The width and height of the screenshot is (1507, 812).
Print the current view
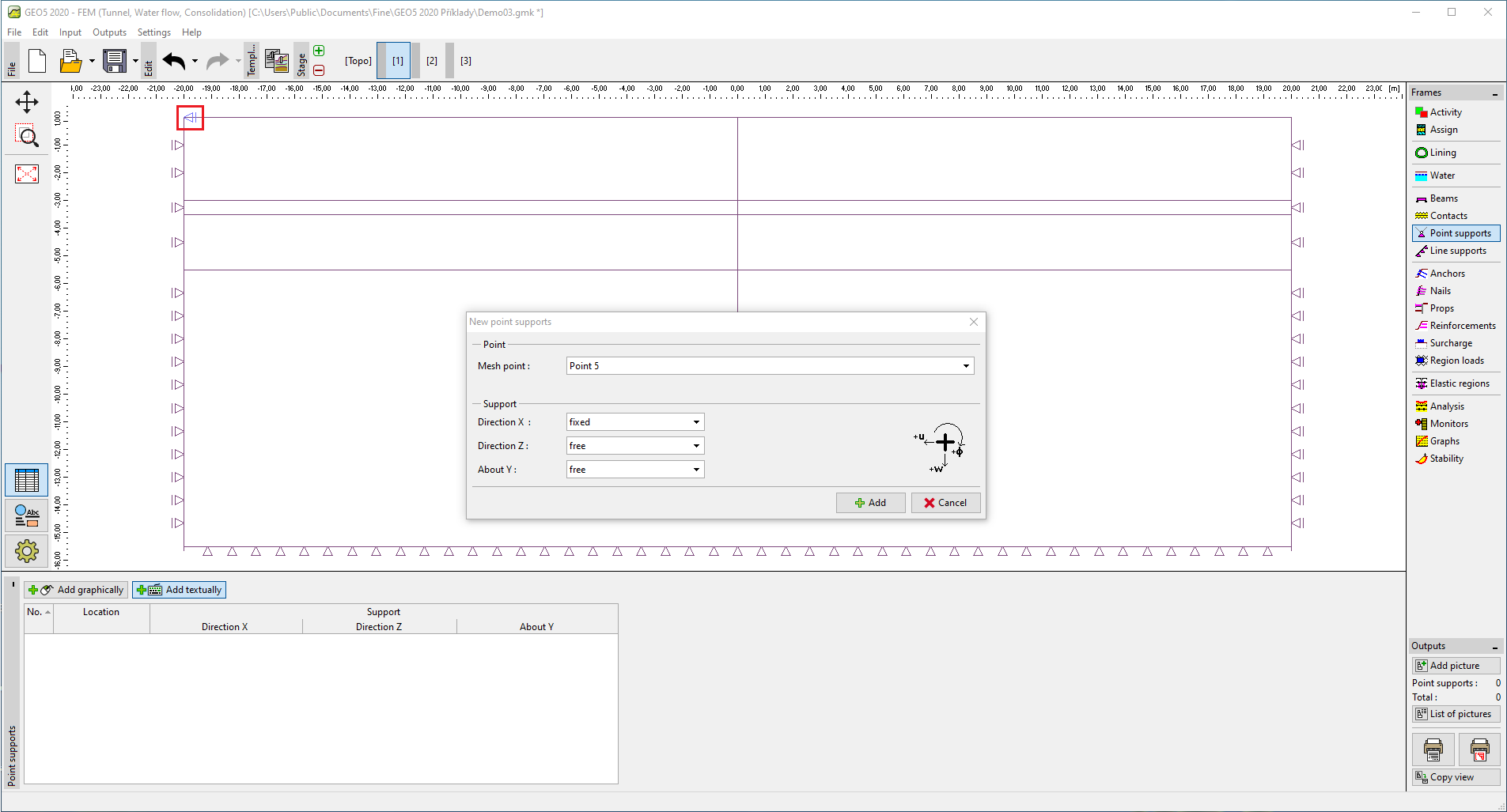[x=1433, y=750]
